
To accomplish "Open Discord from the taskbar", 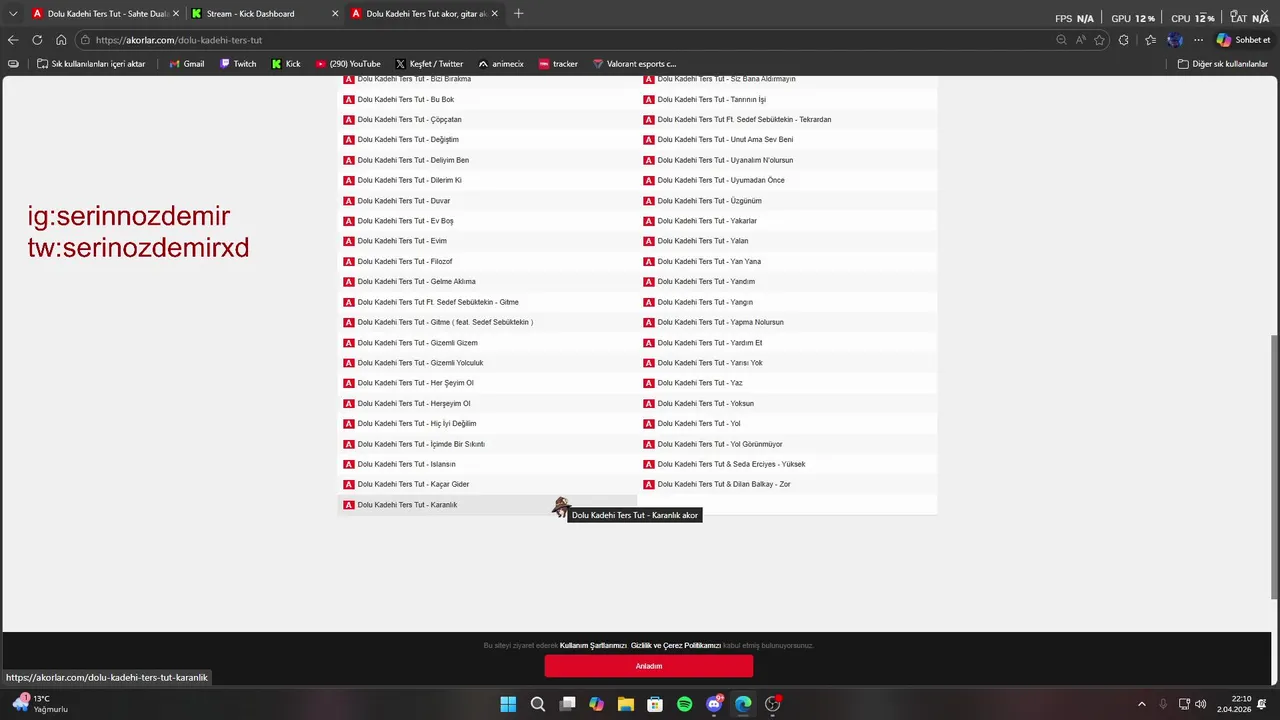I will pyautogui.click(x=714, y=704).
